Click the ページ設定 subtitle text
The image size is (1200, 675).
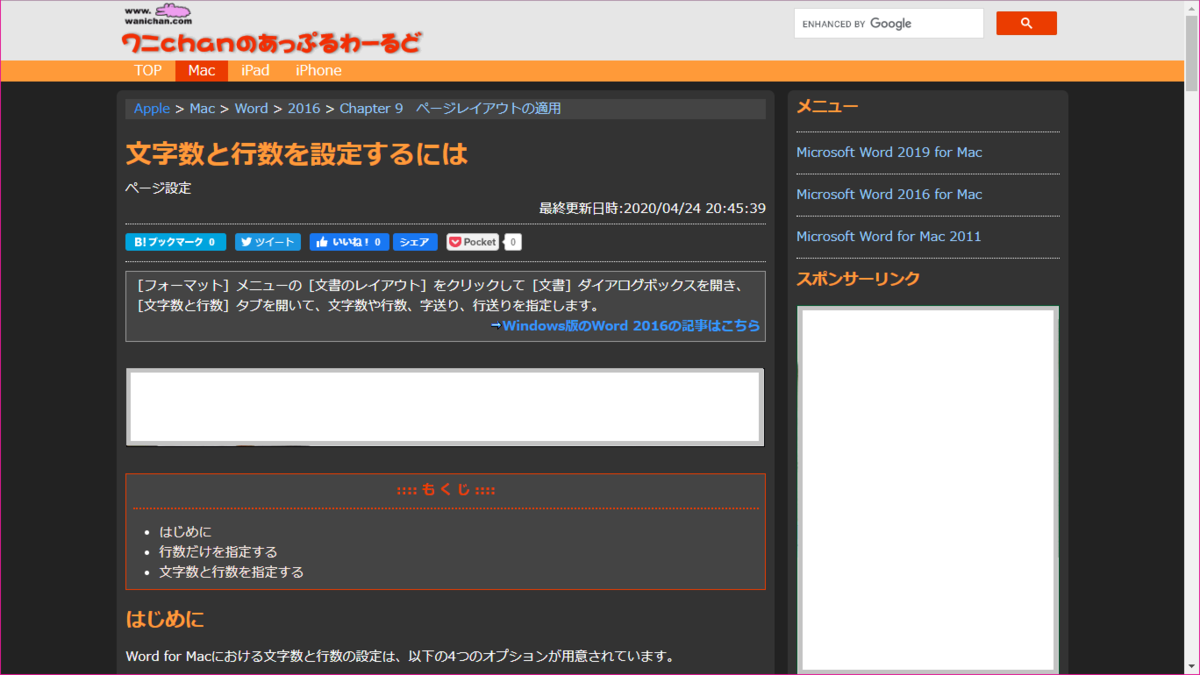coord(158,187)
